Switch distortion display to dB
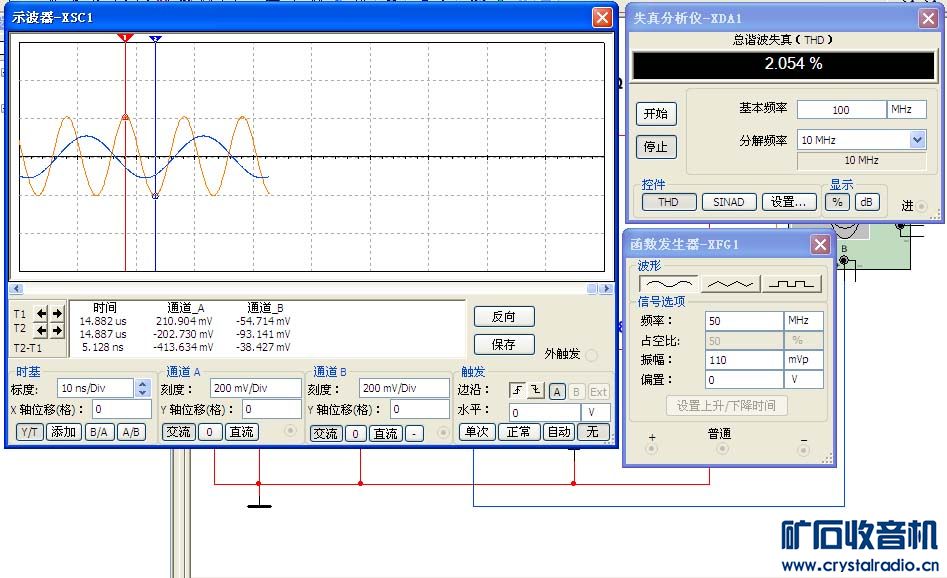 866,202
